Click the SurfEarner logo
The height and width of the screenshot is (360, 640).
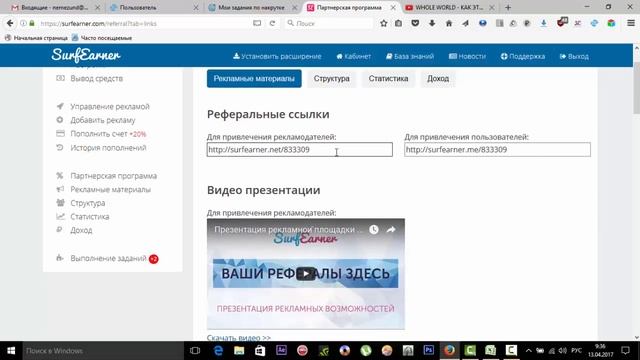(x=86, y=55)
